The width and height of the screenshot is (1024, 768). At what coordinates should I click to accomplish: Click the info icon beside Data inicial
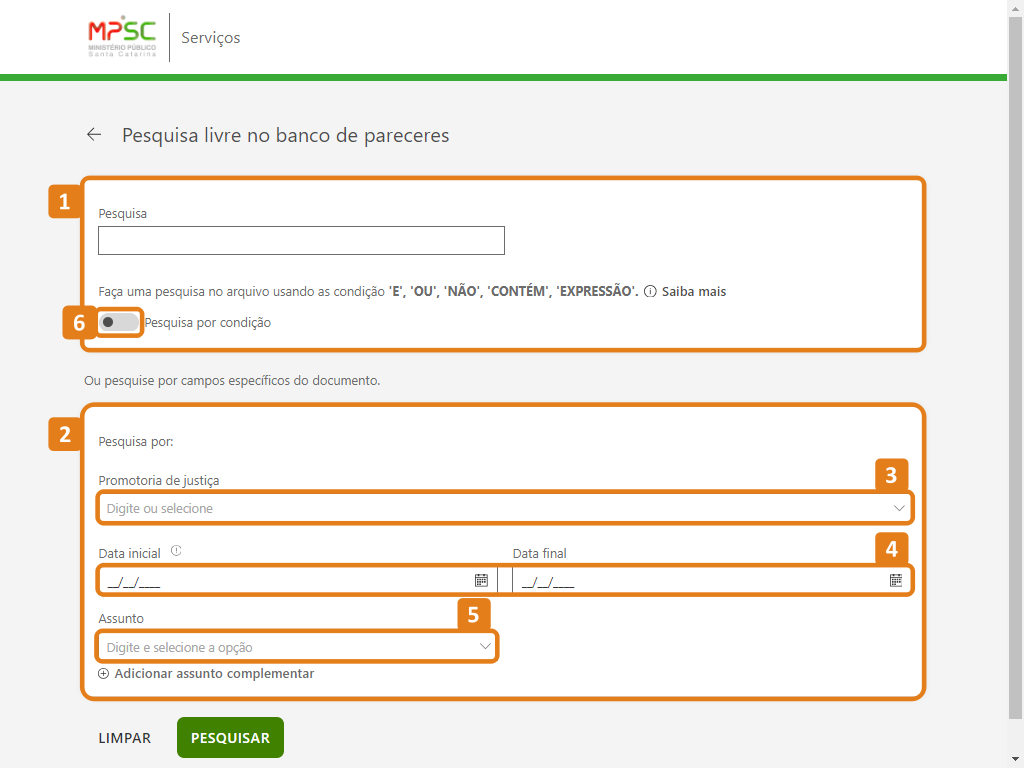pos(176,551)
